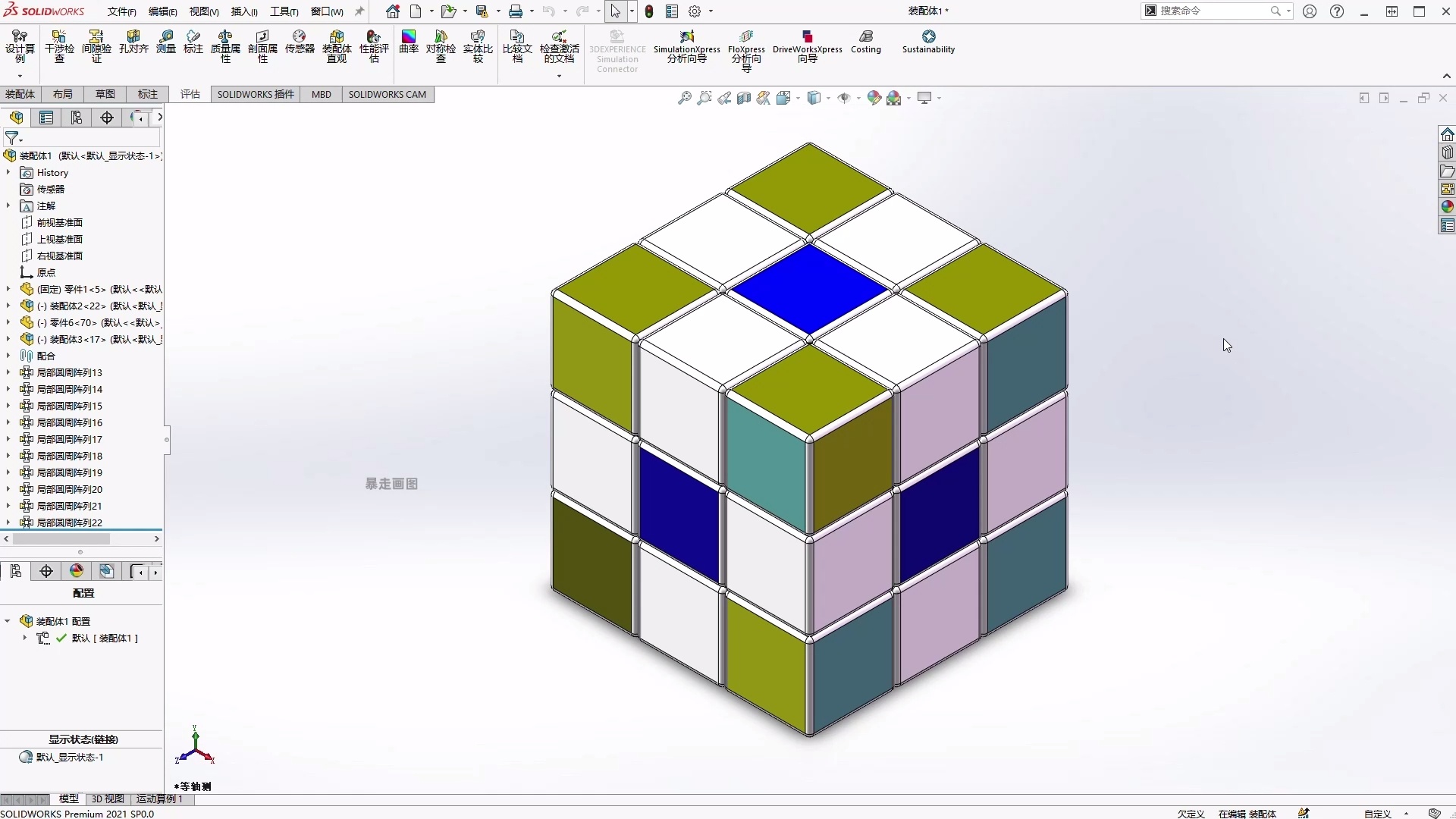Expand the History folder in the FeatureManager

(7, 173)
